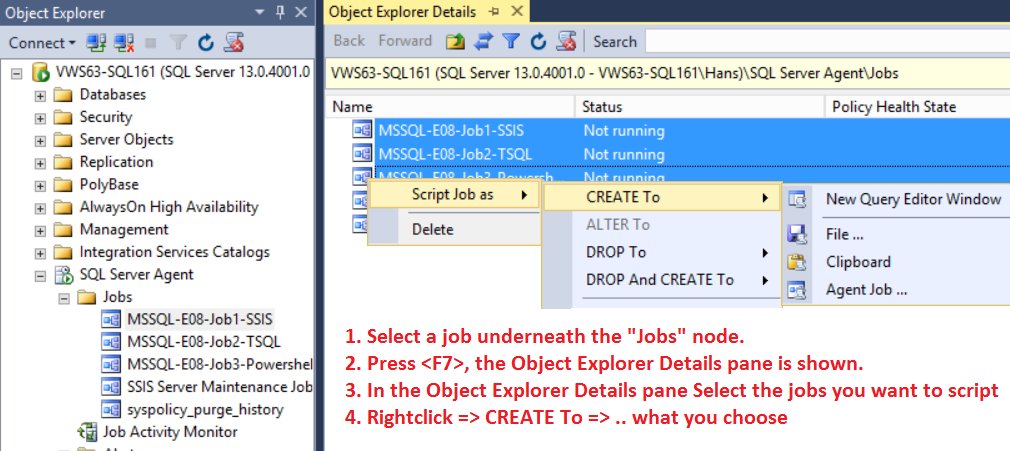Click Forward in Details toolbar
Viewport: 1010px width, 451px height.
(x=405, y=41)
